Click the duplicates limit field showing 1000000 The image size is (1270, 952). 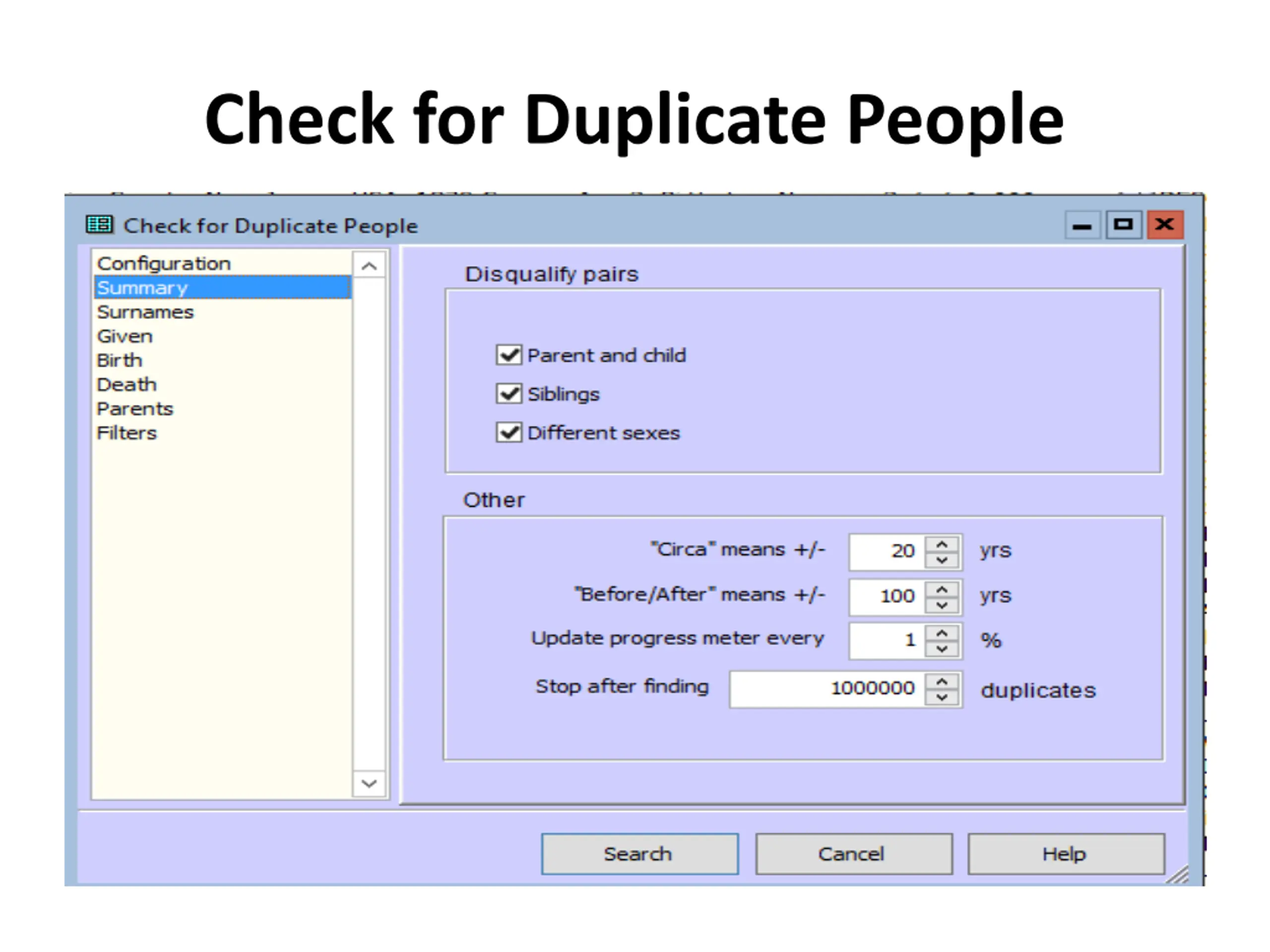[827, 689]
